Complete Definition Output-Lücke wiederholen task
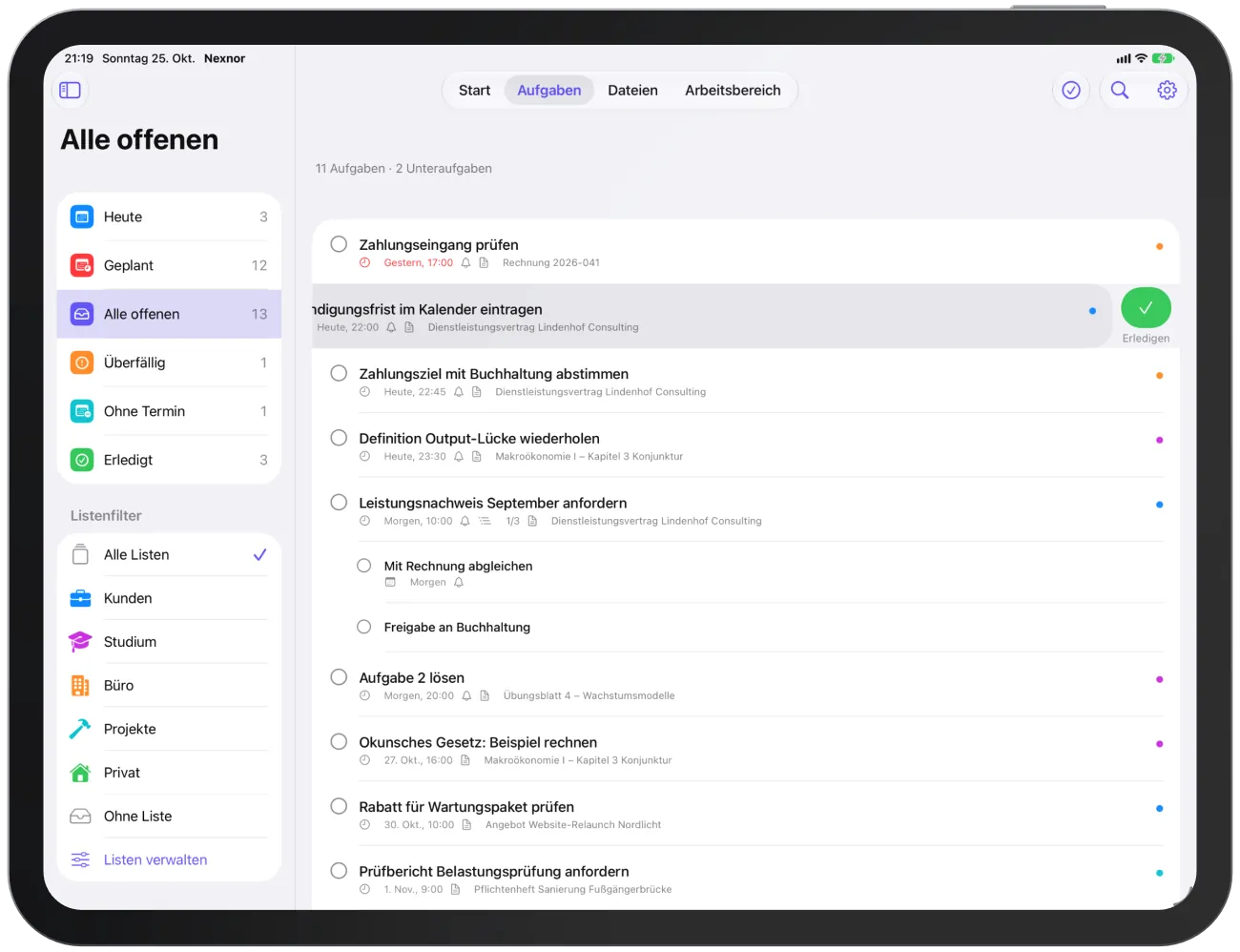This screenshot has height=952, width=1240. tap(339, 438)
